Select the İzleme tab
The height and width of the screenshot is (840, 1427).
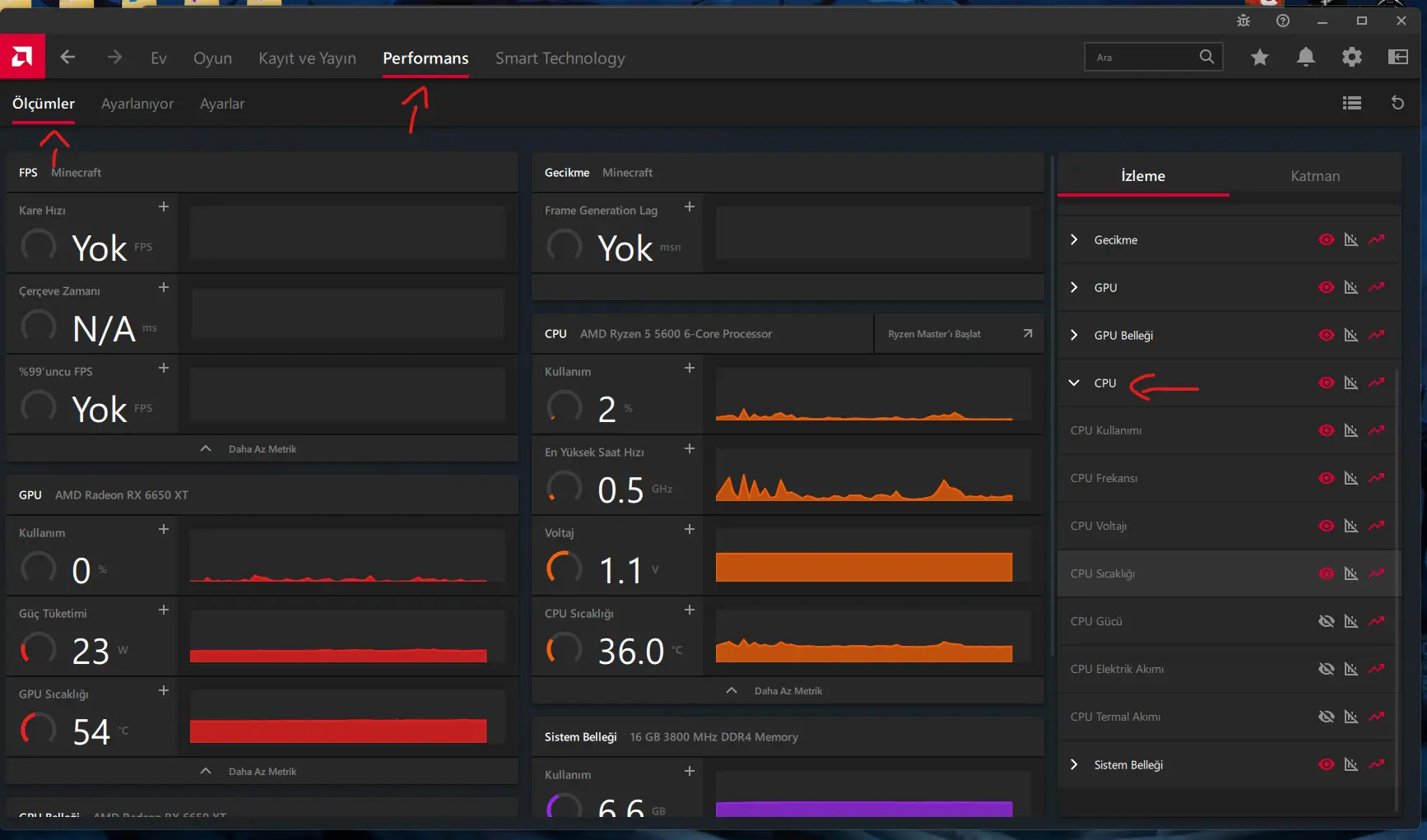1143,176
